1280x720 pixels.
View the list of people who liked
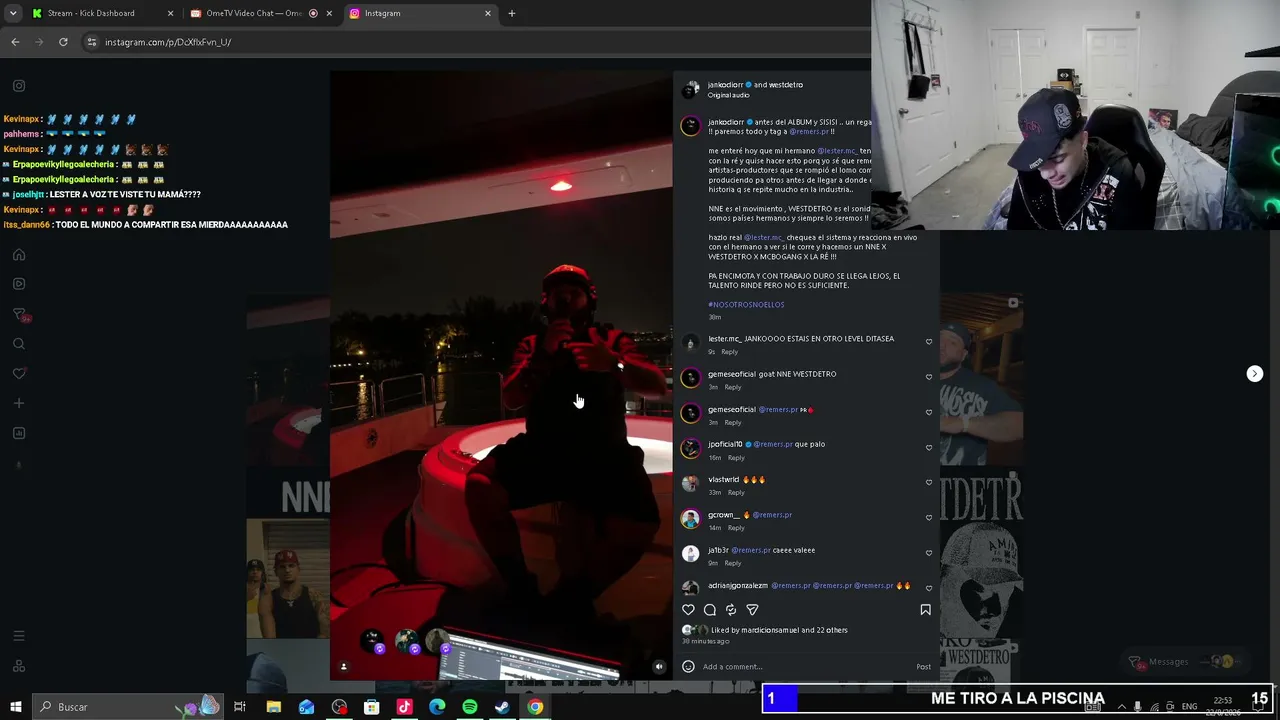(779, 630)
